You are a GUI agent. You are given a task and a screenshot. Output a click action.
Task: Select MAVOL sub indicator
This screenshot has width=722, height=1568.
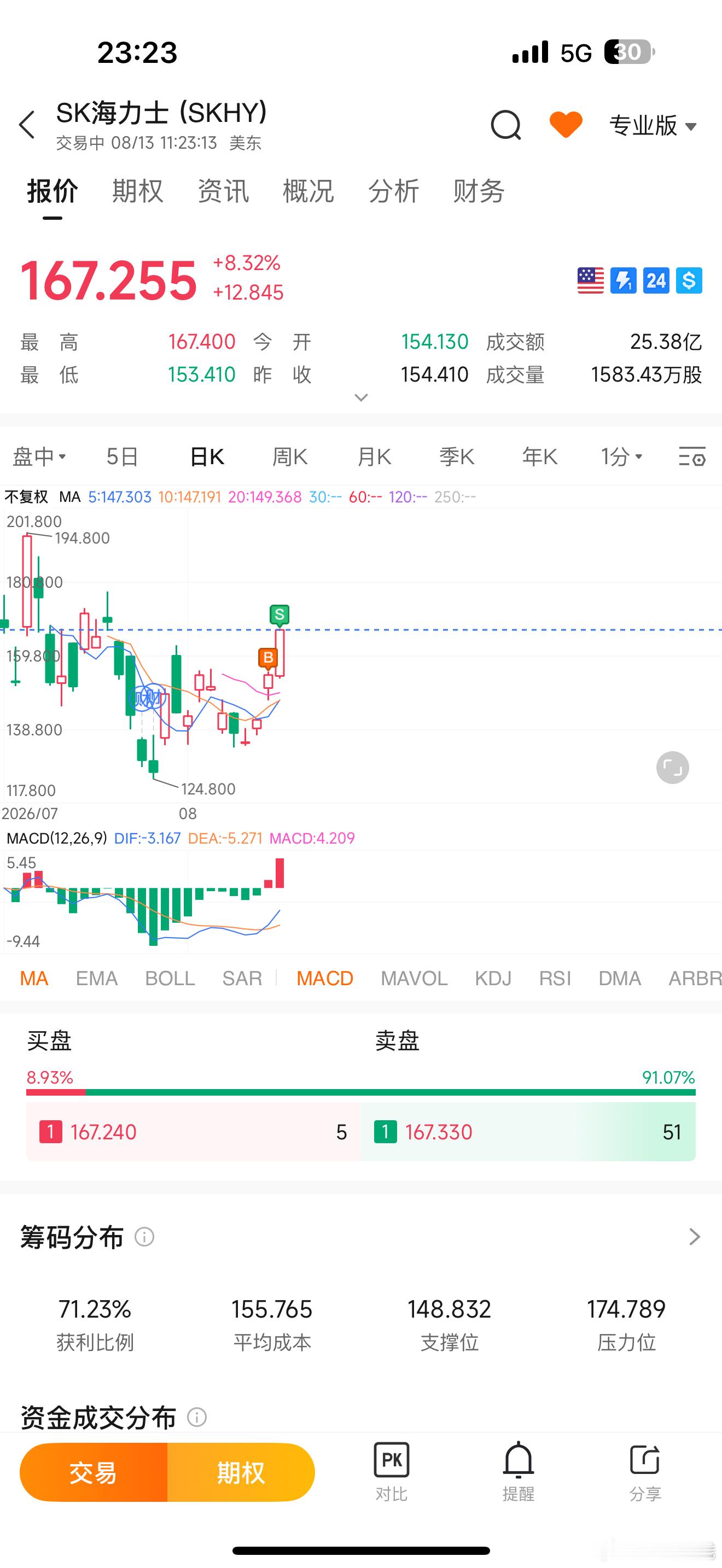tap(414, 978)
